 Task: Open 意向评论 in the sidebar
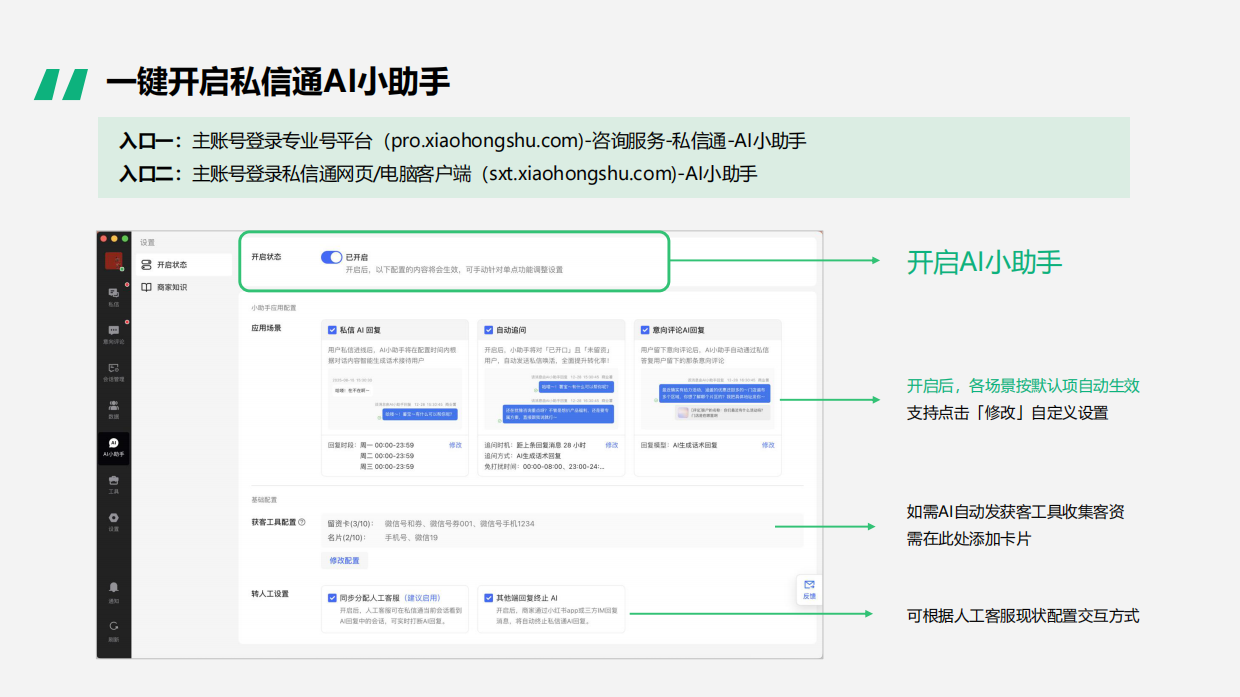113,333
